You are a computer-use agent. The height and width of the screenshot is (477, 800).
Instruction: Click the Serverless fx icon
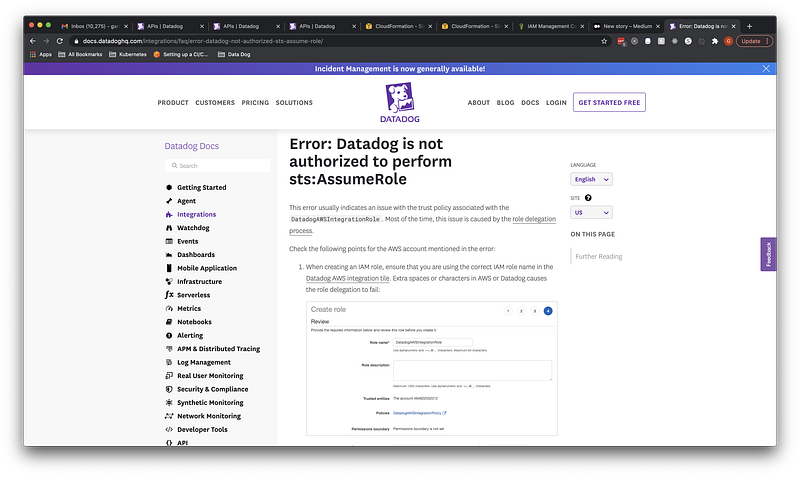(169, 295)
